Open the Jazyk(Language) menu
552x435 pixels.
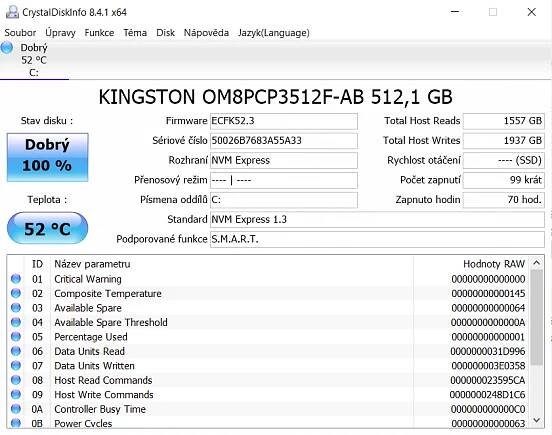pyautogui.click(x=274, y=33)
